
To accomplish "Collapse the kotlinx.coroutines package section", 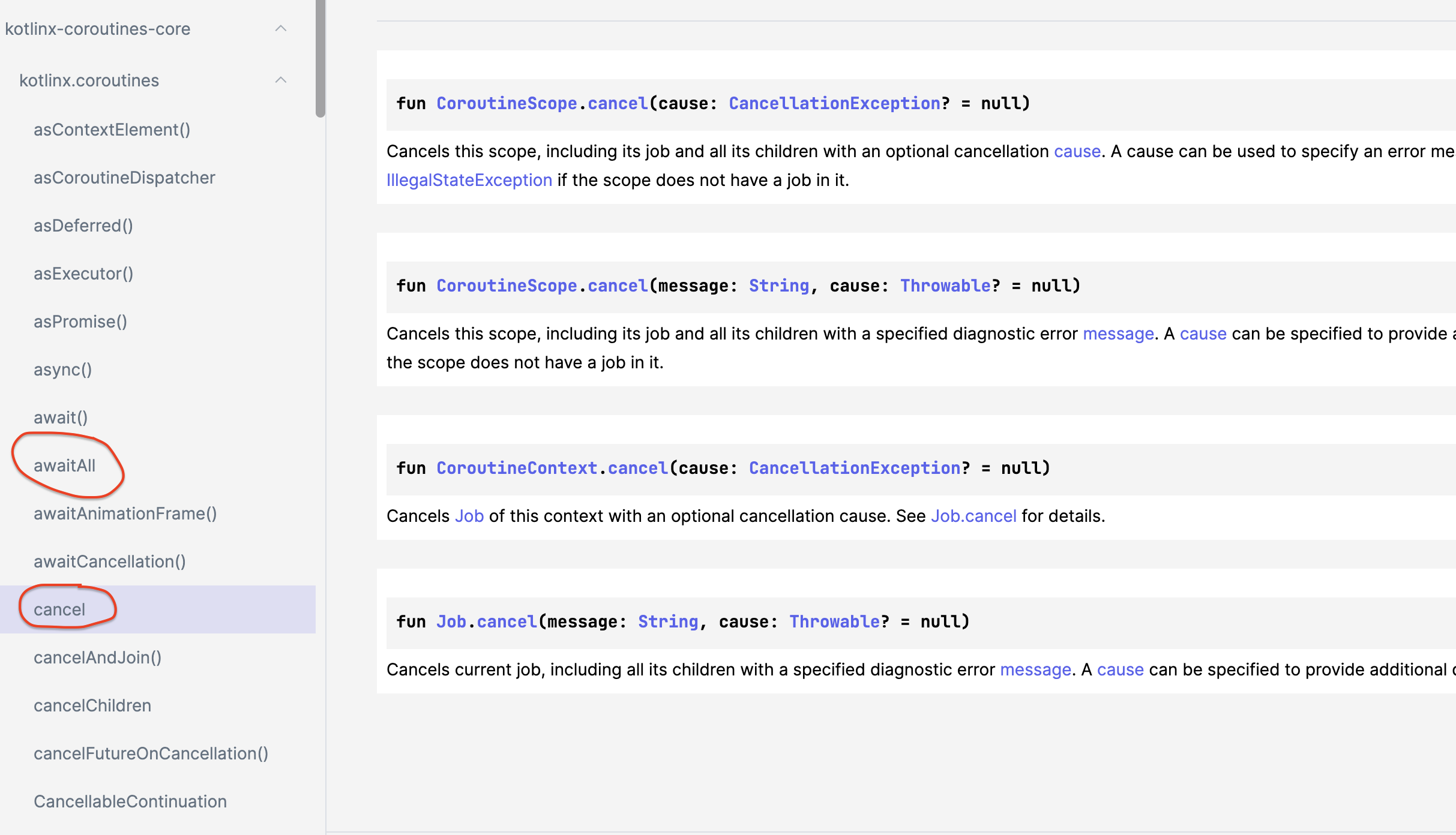I will (281, 80).
